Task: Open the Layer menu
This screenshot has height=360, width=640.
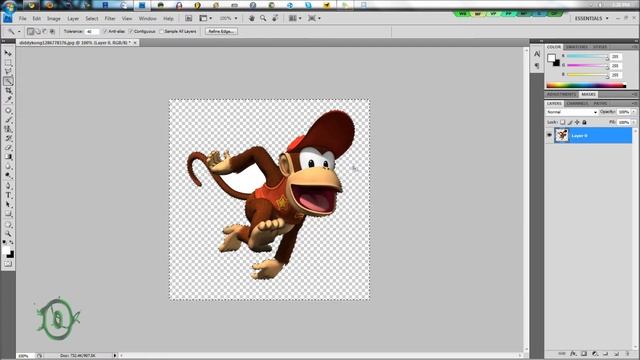Action: pos(73,18)
